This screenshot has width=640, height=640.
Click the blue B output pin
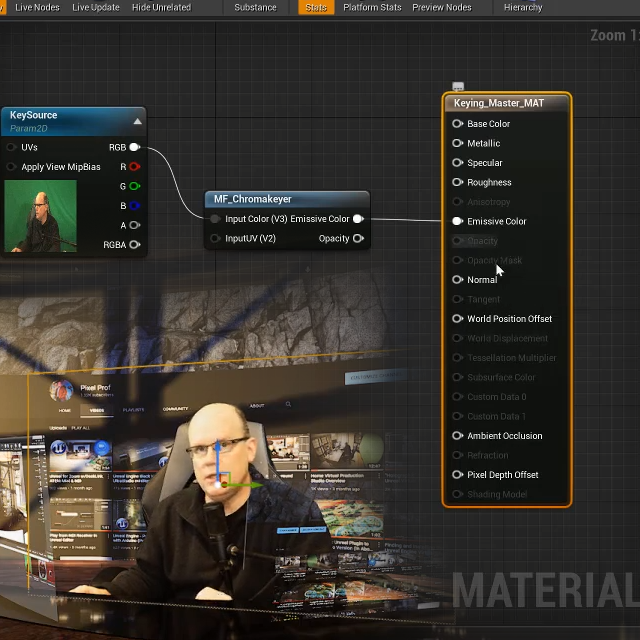[x=135, y=206]
